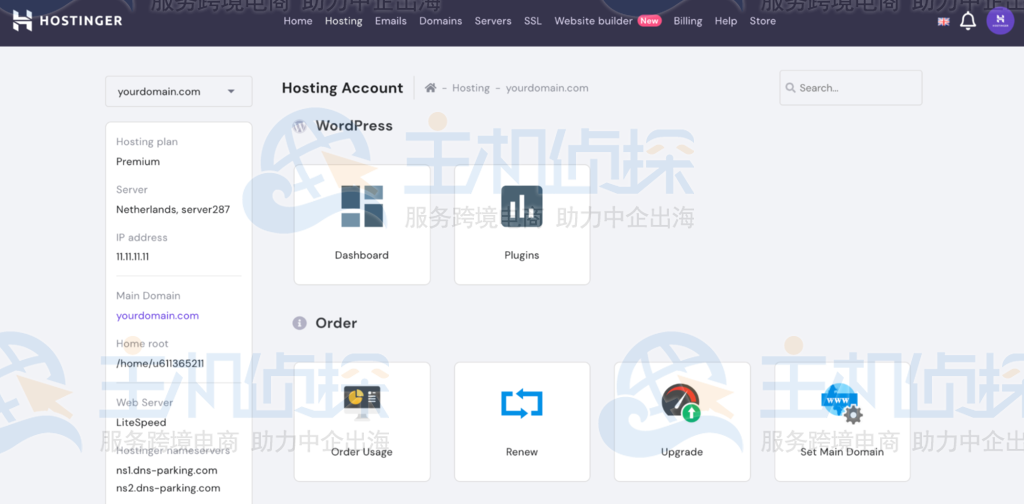Open the language flag selector
The image size is (1024, 504).
coord(943,21)
